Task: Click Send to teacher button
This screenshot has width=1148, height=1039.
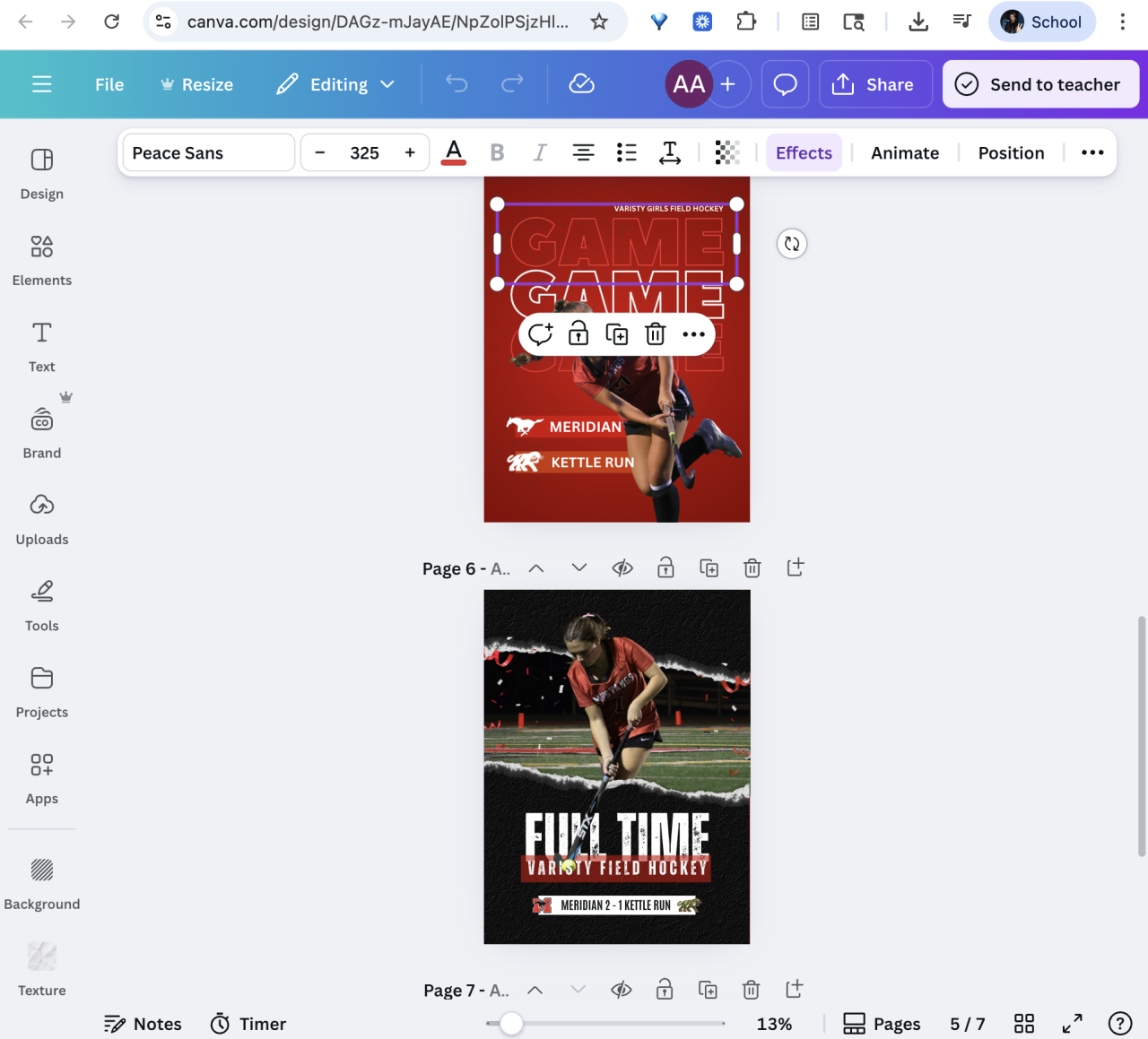Action: click(x=1040, y=84)
